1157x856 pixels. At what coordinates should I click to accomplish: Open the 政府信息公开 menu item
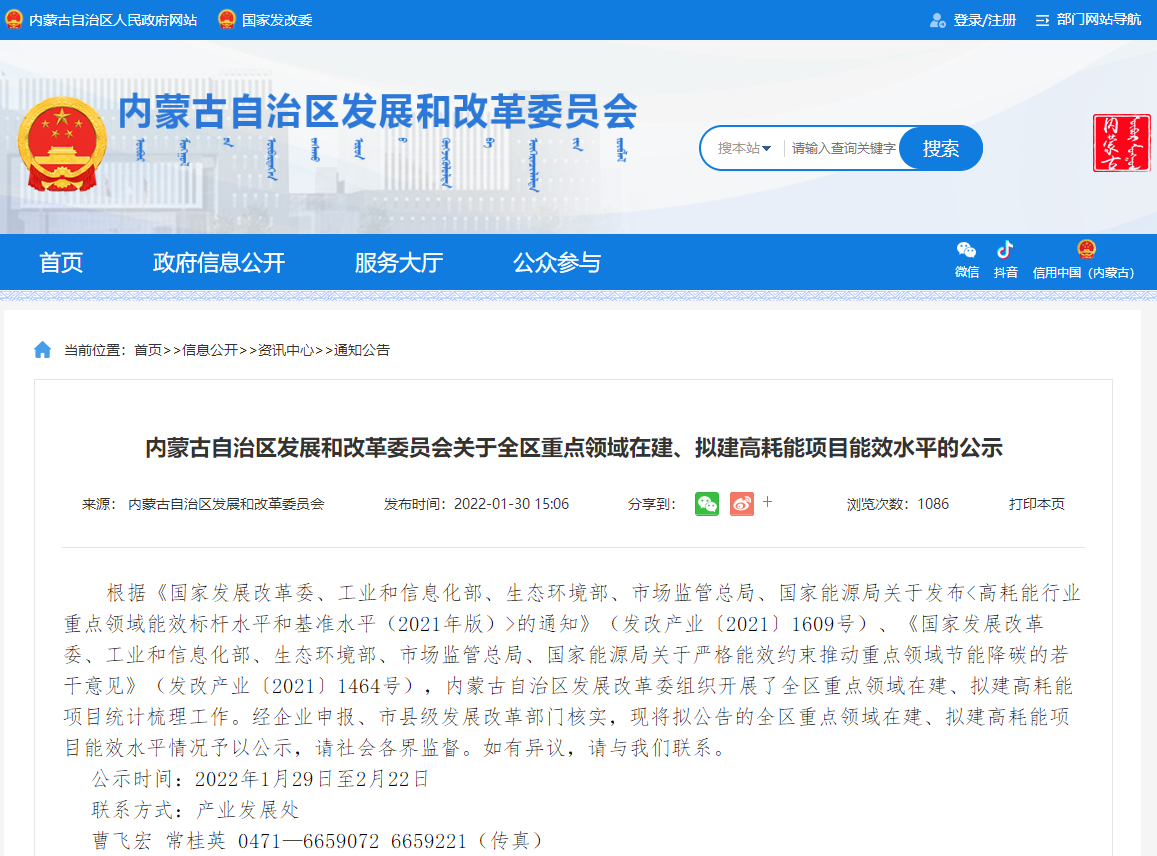click(219, 263)
